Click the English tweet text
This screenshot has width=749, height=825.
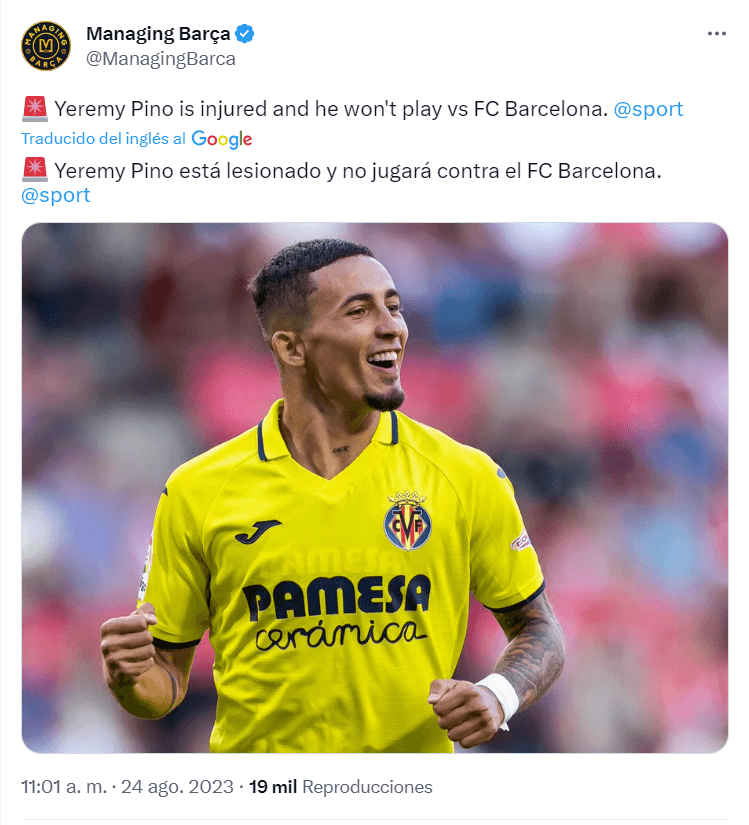331,109
